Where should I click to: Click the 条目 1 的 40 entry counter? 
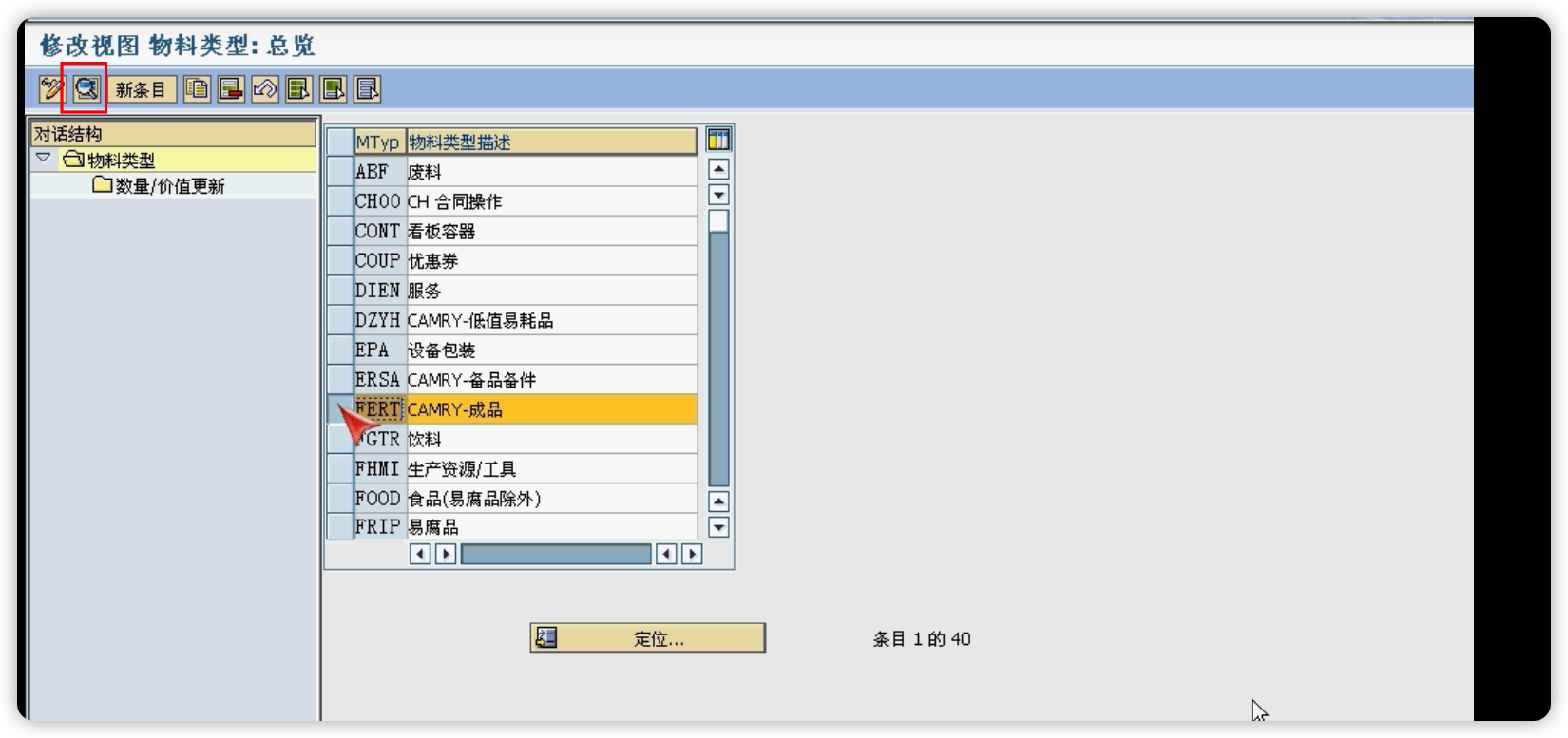click(x=922, y=639)
